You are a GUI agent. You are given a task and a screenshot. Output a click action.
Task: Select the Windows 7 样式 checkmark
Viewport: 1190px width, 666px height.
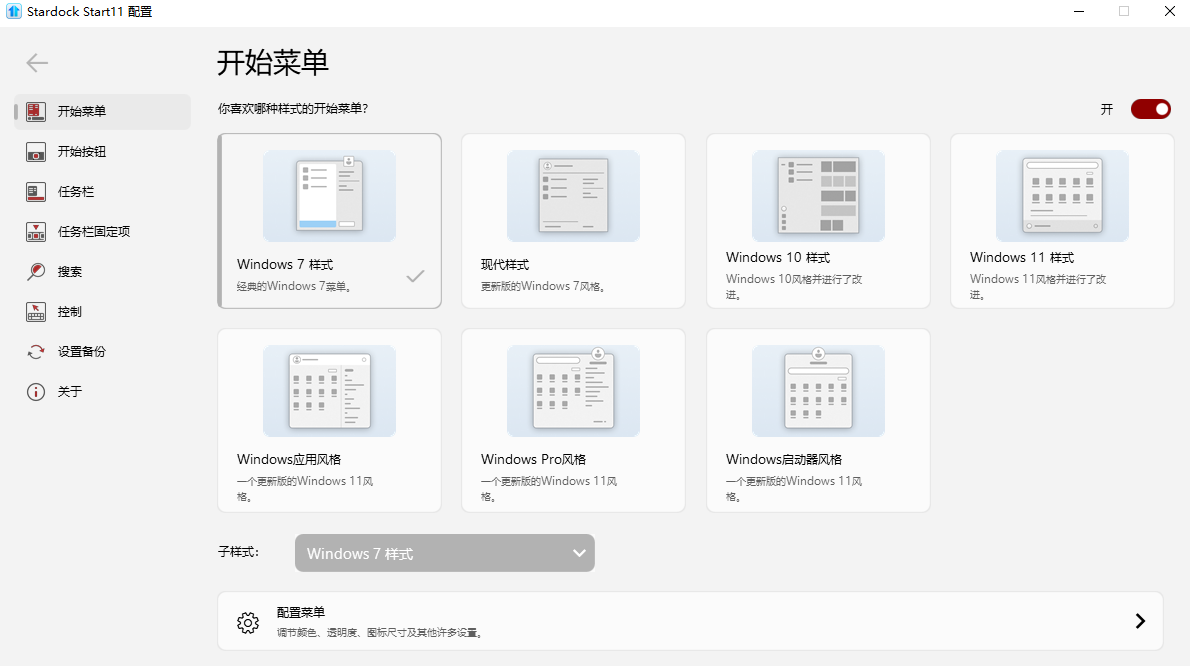pos(415,276)
